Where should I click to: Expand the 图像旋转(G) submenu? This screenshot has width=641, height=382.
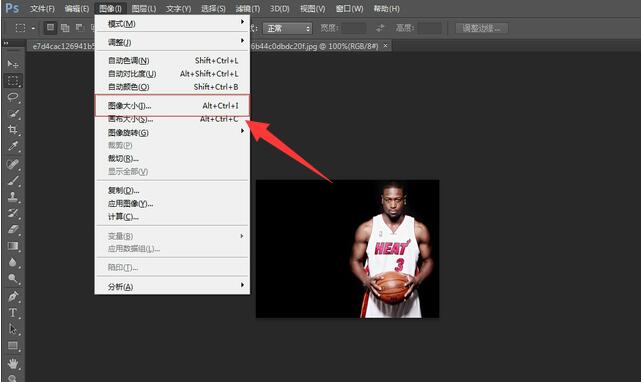(x=172, y=133)
